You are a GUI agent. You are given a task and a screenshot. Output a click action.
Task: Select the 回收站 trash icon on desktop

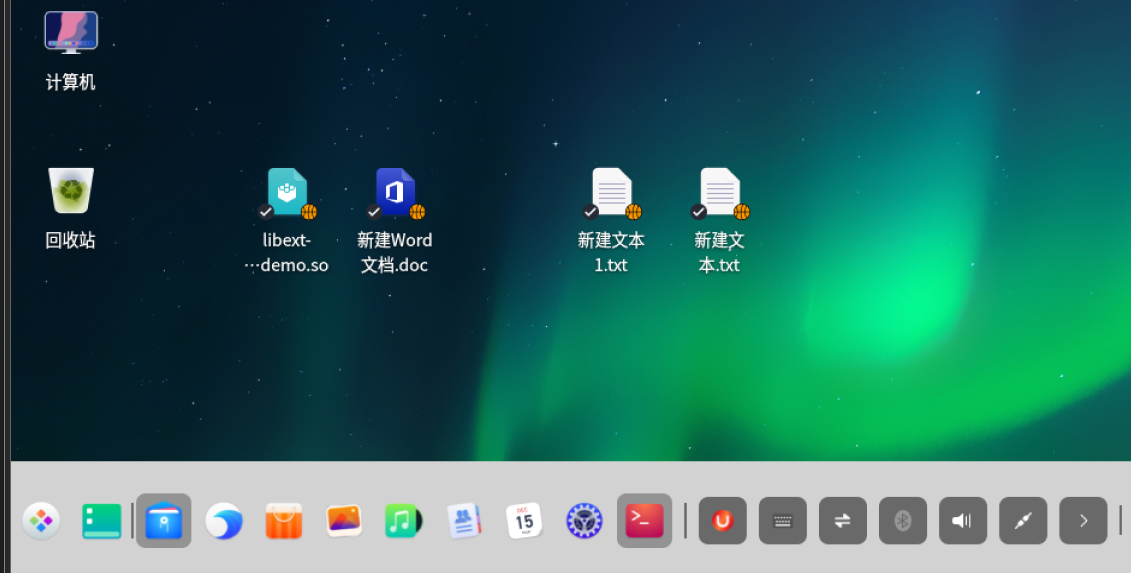[71, 191]
